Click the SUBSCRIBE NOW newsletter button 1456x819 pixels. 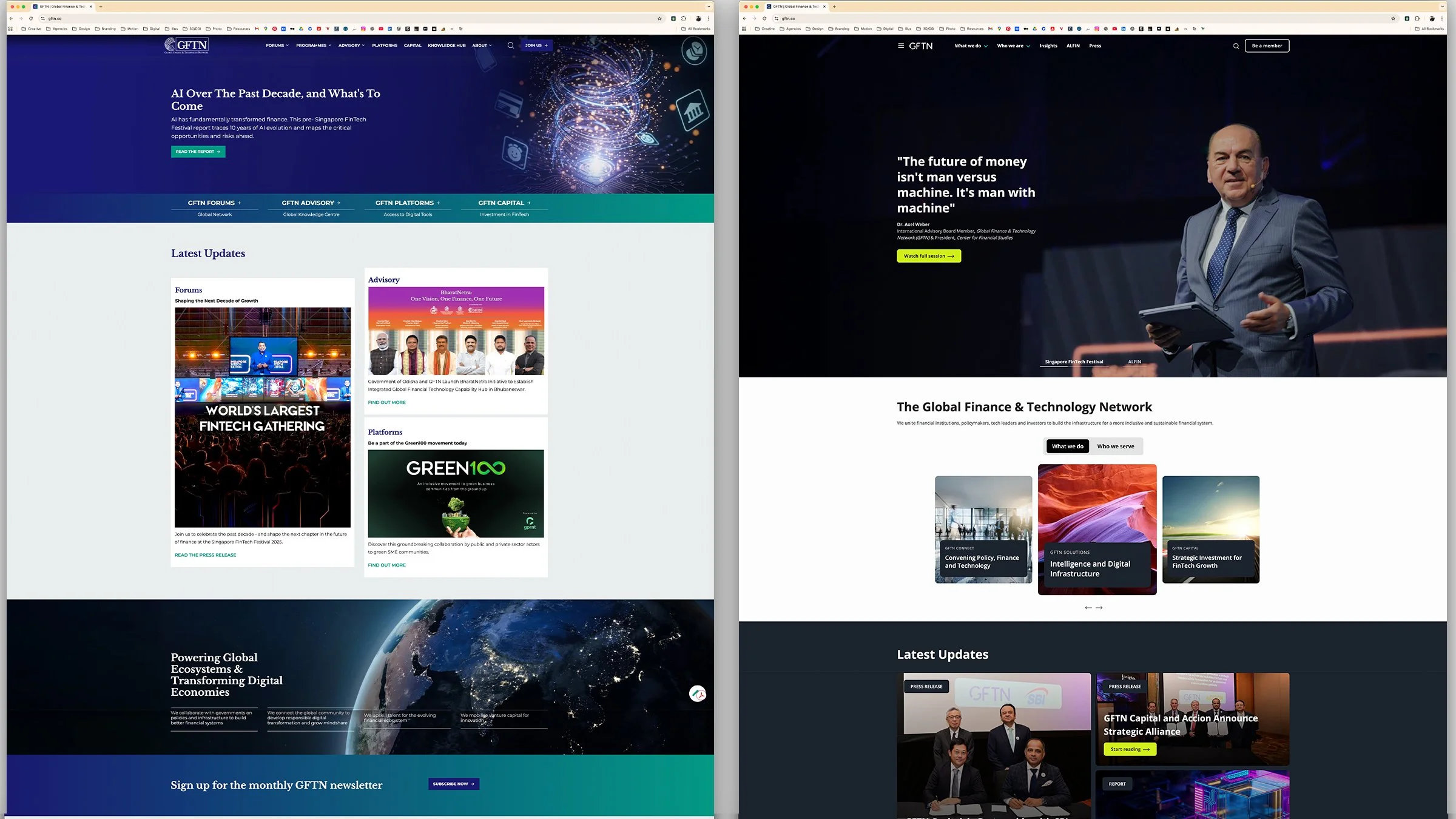click(x=454, y=784)
